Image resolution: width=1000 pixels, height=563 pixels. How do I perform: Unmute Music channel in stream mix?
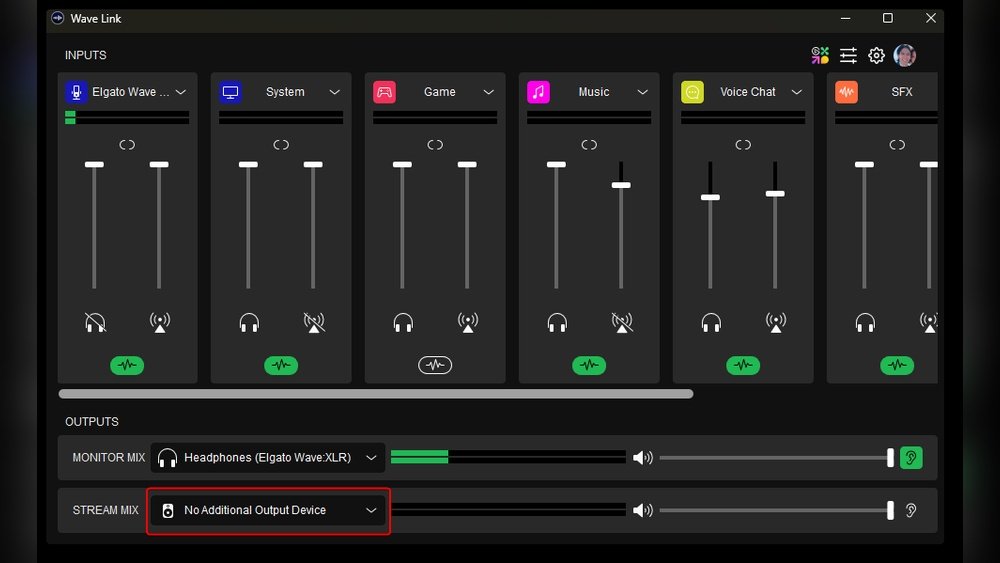622,323
